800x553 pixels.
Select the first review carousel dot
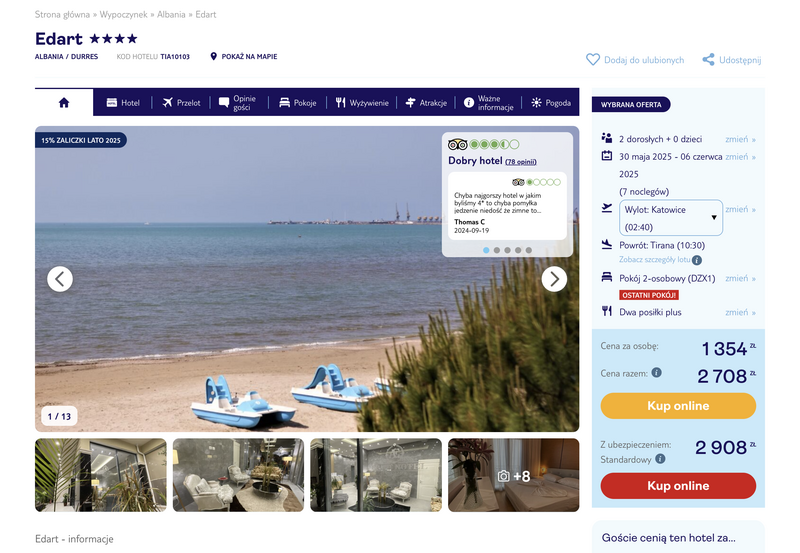(486, 250)
